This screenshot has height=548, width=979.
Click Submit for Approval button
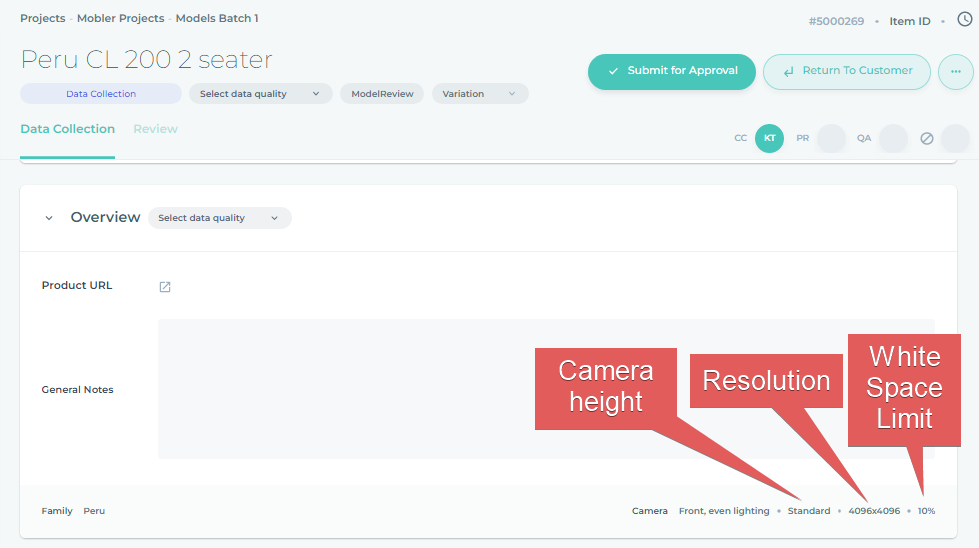tap(672, 72)
